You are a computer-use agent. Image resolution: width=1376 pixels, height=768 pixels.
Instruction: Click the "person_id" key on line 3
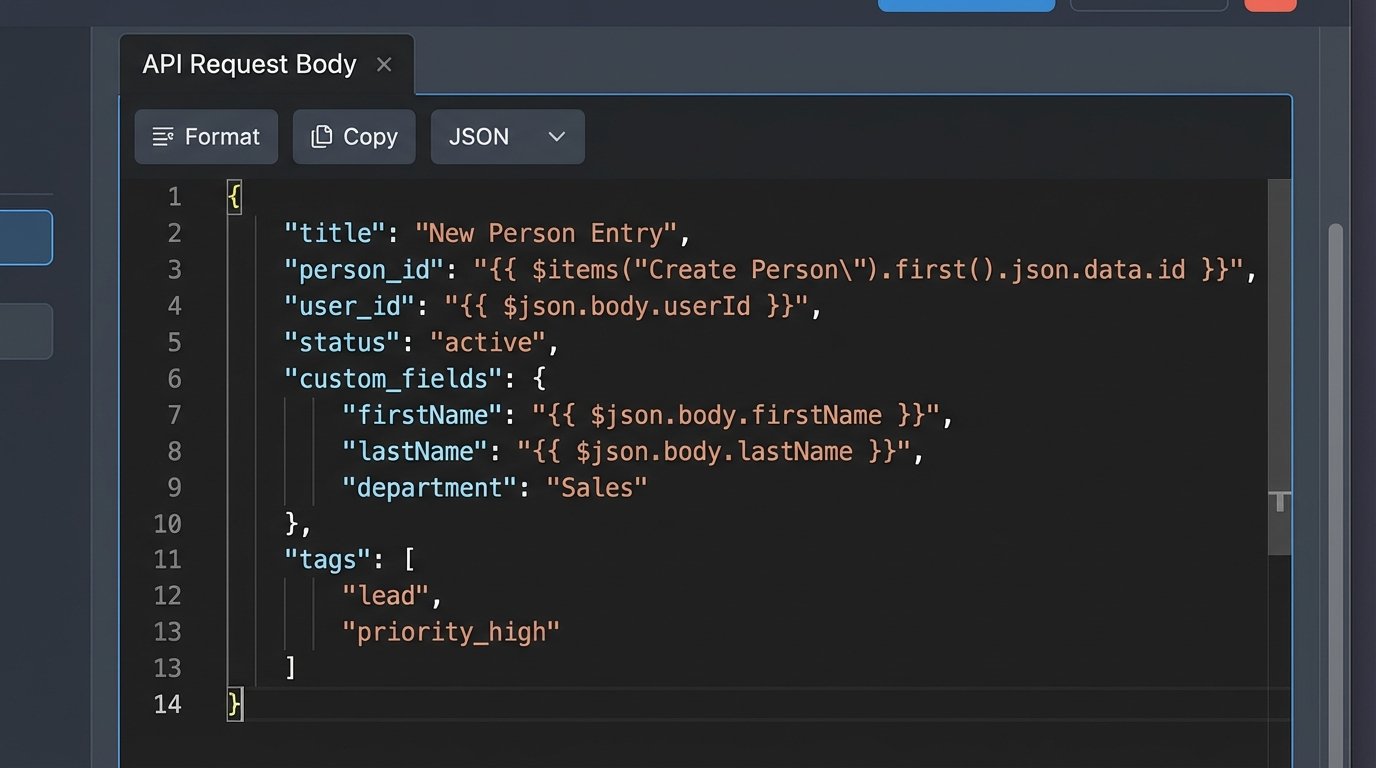pos(364,270)
